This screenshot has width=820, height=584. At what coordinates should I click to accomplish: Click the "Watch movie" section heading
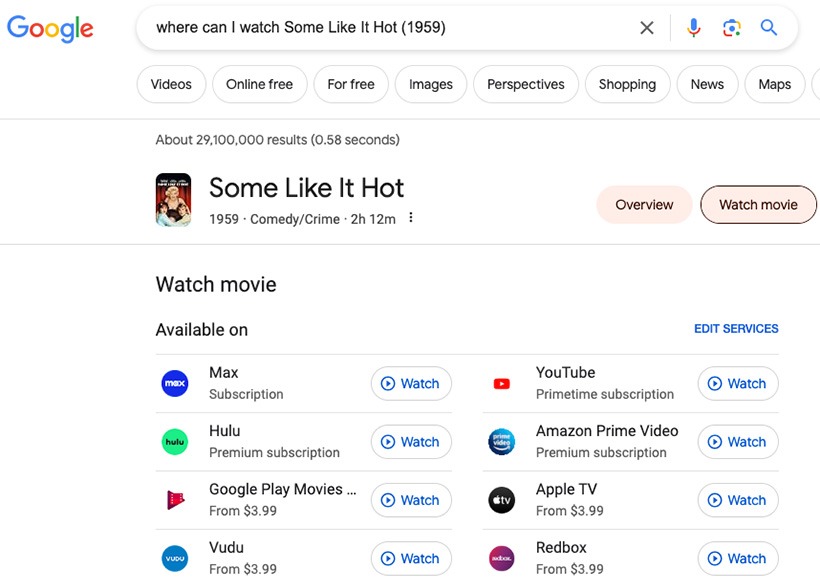216,284
